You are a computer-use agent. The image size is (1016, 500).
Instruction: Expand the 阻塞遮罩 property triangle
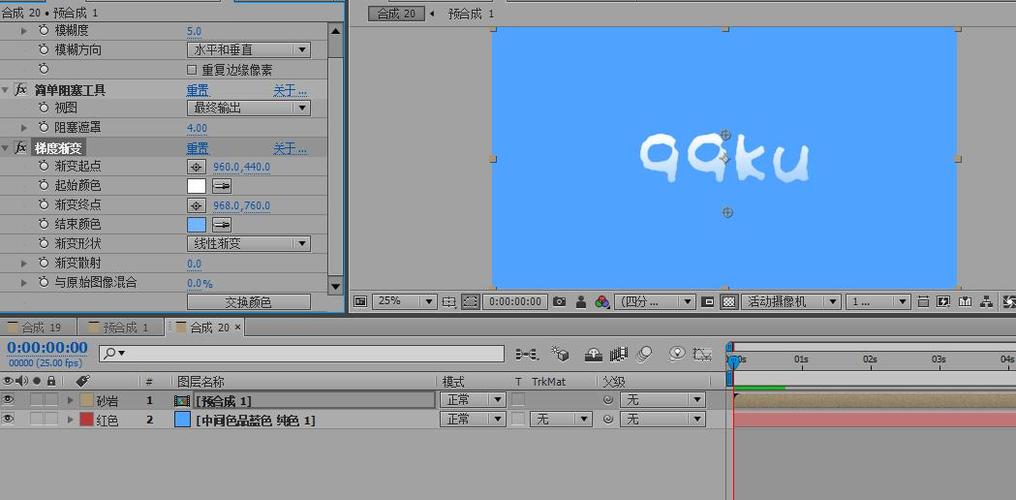click(25, 128)
